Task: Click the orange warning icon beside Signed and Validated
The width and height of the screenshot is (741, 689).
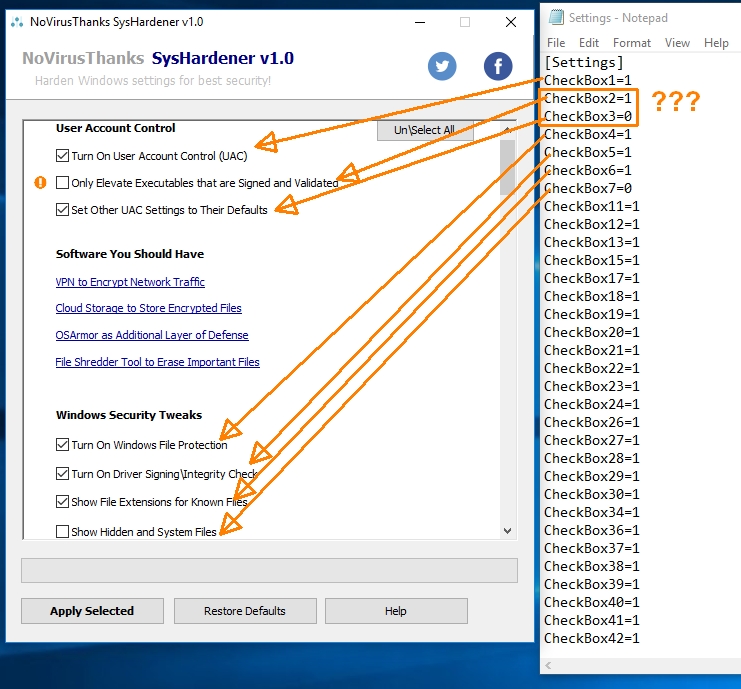Action: pos(41,182)
